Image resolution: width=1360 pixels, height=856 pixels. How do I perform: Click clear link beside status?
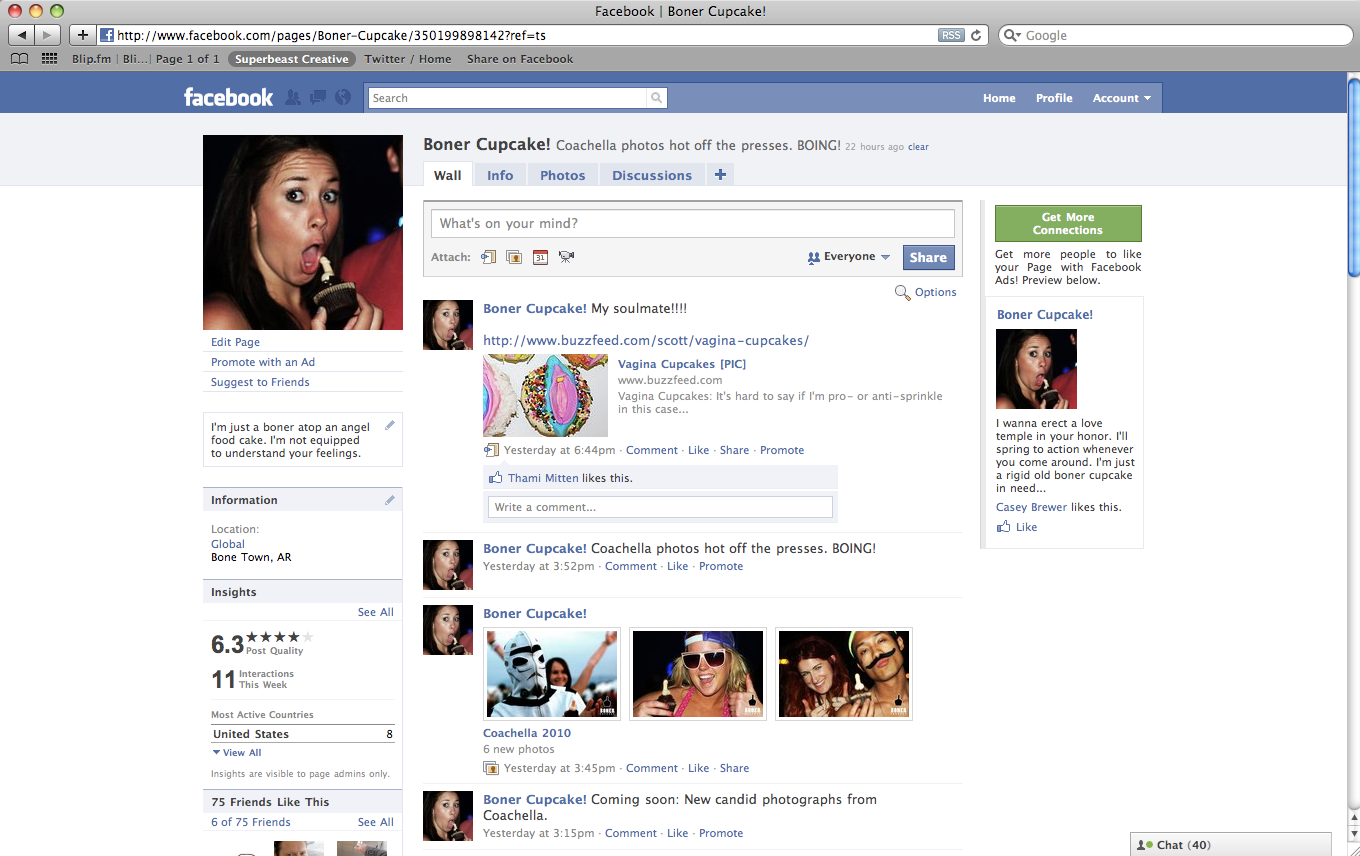click(918, 147)
